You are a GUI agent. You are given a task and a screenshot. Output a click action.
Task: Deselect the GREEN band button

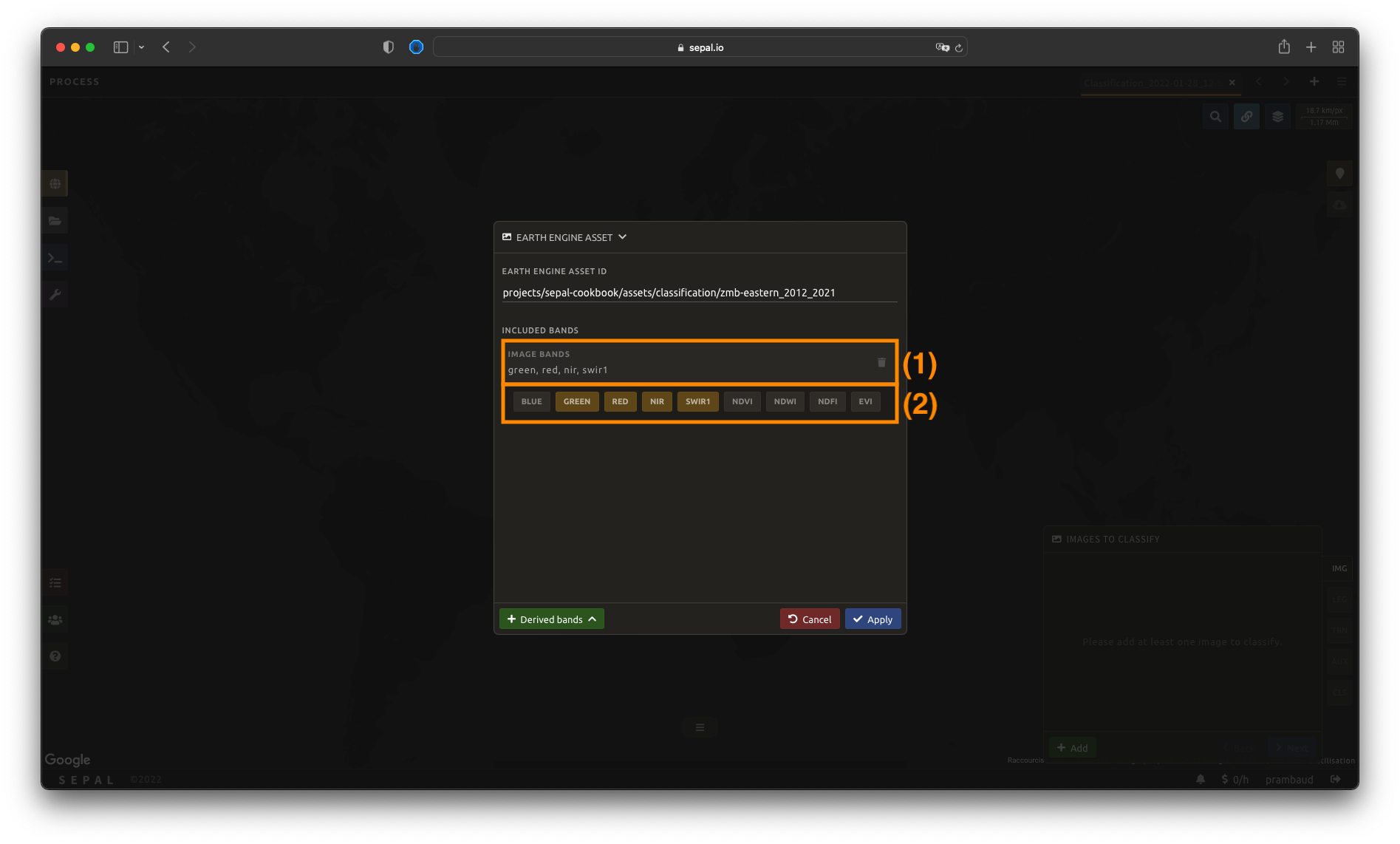click(x=576, y=401)
